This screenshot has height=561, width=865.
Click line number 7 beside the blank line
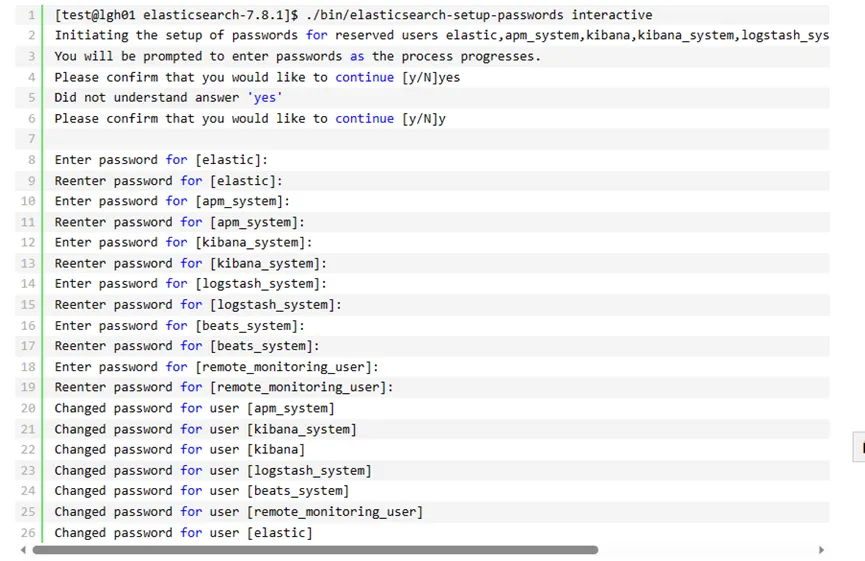pos(31,139)
